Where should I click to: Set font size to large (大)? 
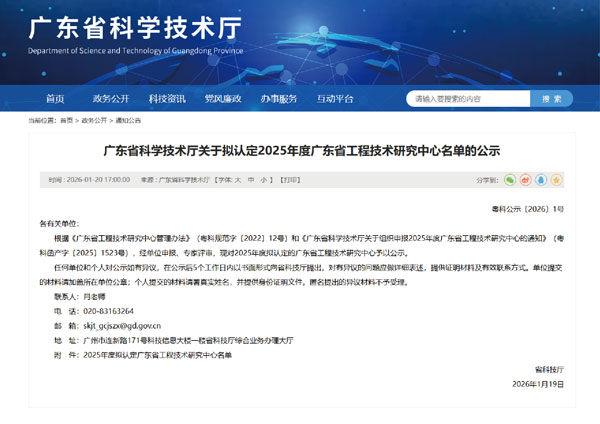(x=237, y=180)
